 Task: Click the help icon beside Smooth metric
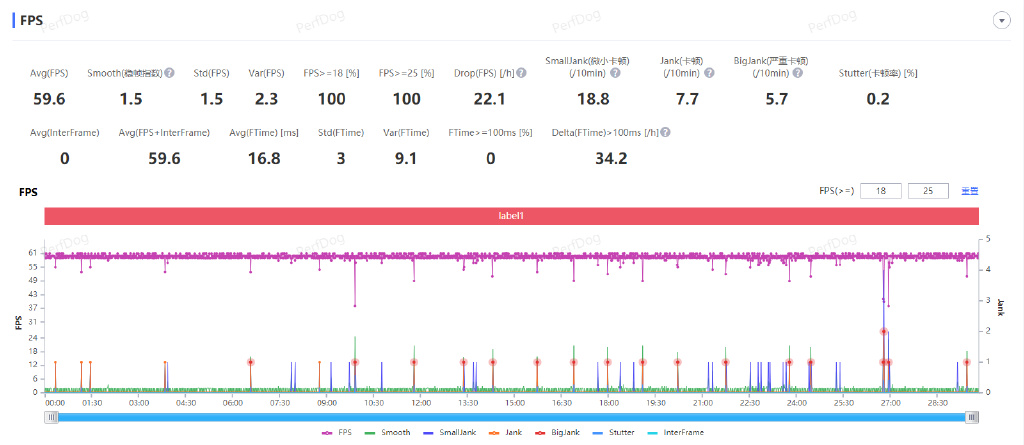pos(169,73)
